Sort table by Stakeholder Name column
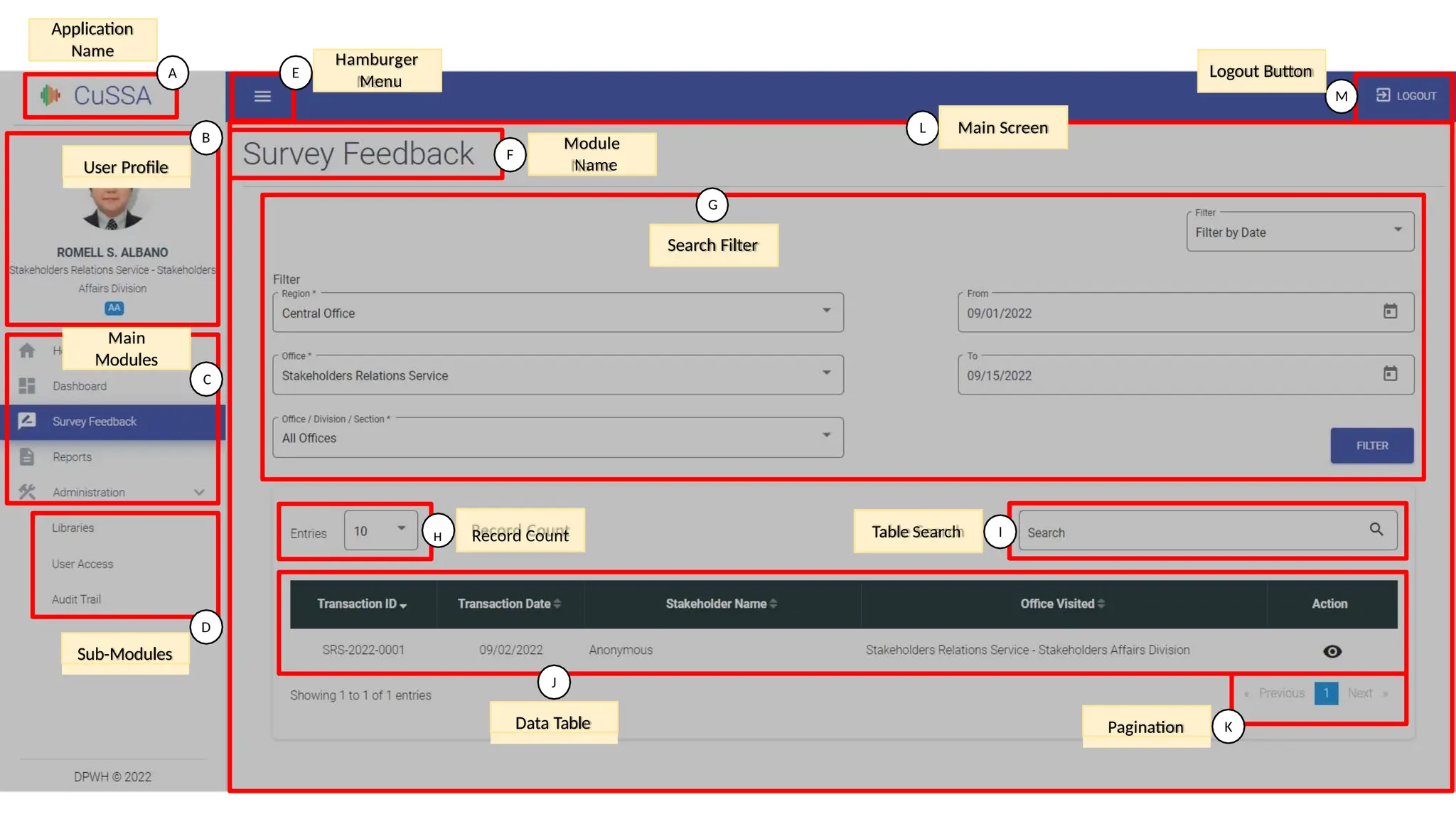 click(721, 604)
